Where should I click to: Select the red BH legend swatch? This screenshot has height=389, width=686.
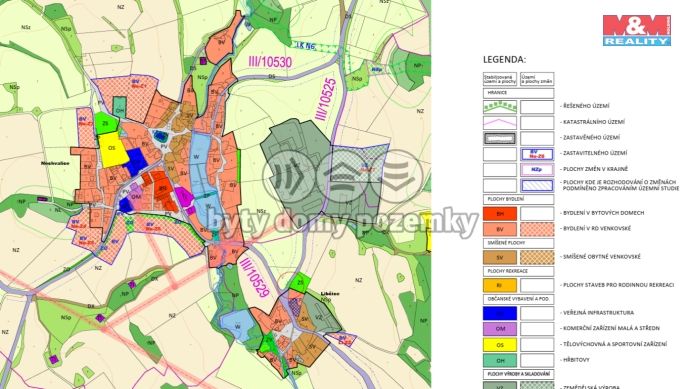(x=500, y=214)
